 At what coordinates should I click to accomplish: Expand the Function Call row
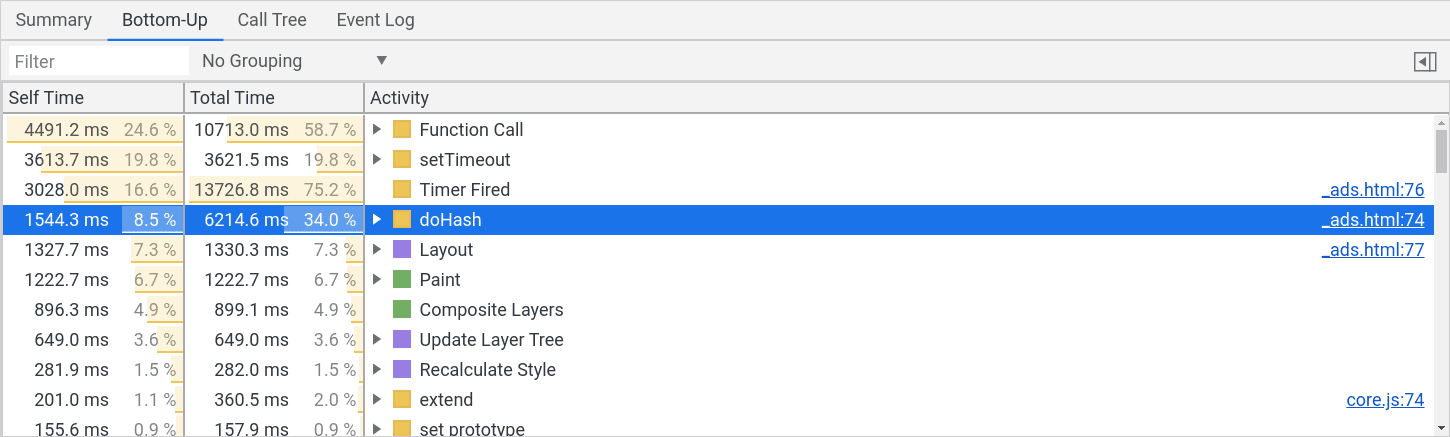[377, 130]
